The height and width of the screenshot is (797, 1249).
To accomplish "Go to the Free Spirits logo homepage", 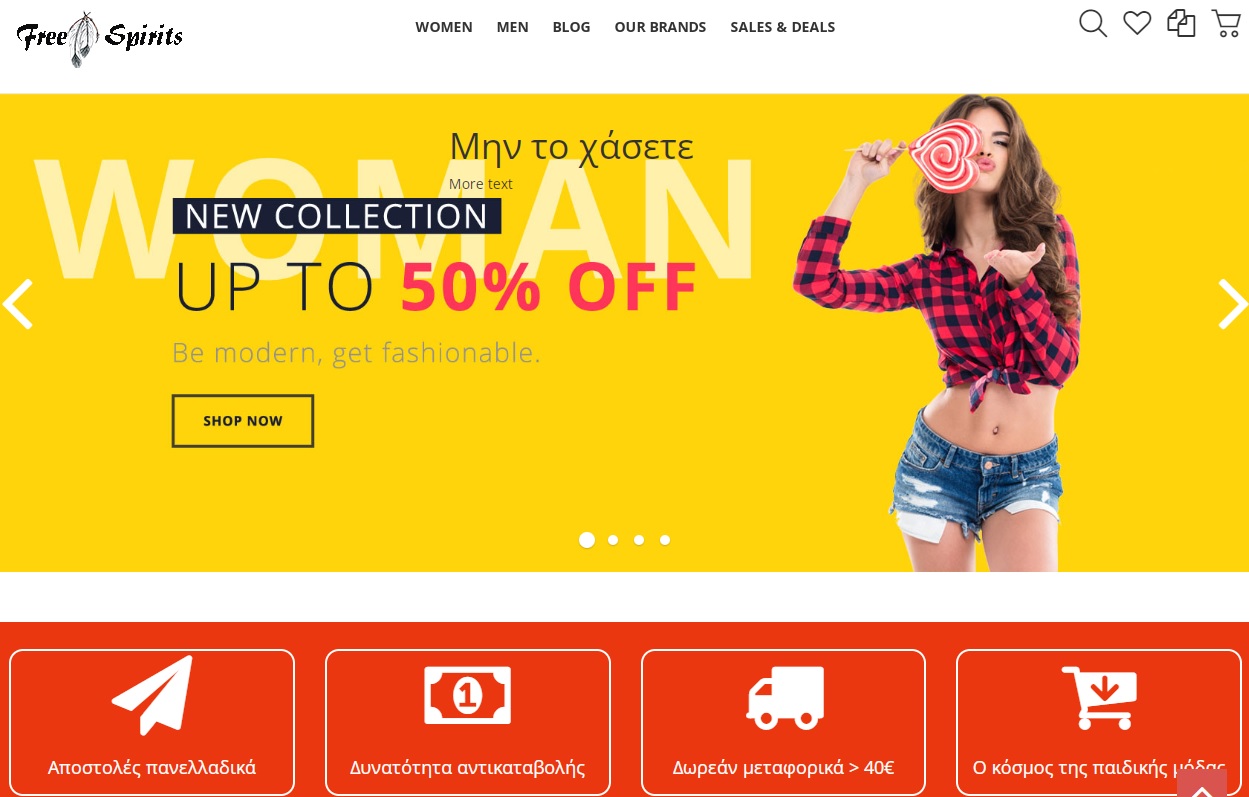I will tap(100, 39).
